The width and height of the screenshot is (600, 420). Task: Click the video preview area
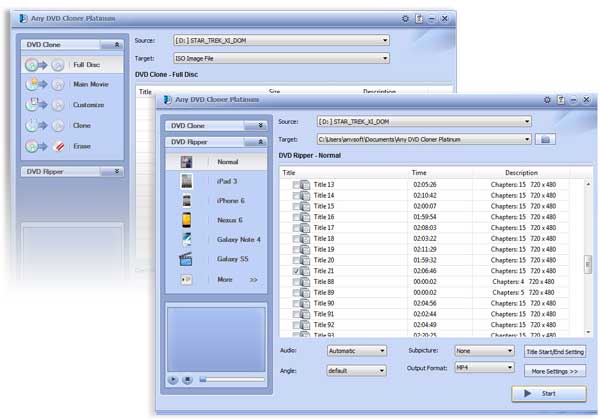[x=216, y=340]
